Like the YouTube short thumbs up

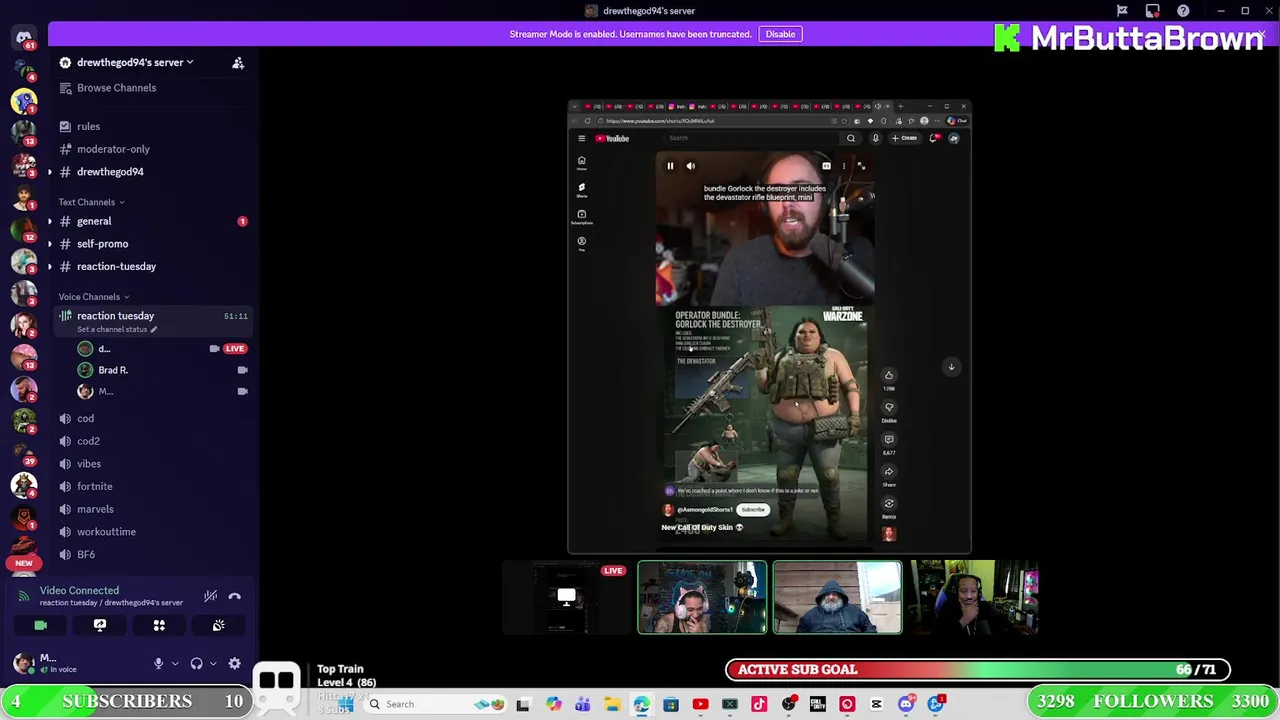[888, 375]
